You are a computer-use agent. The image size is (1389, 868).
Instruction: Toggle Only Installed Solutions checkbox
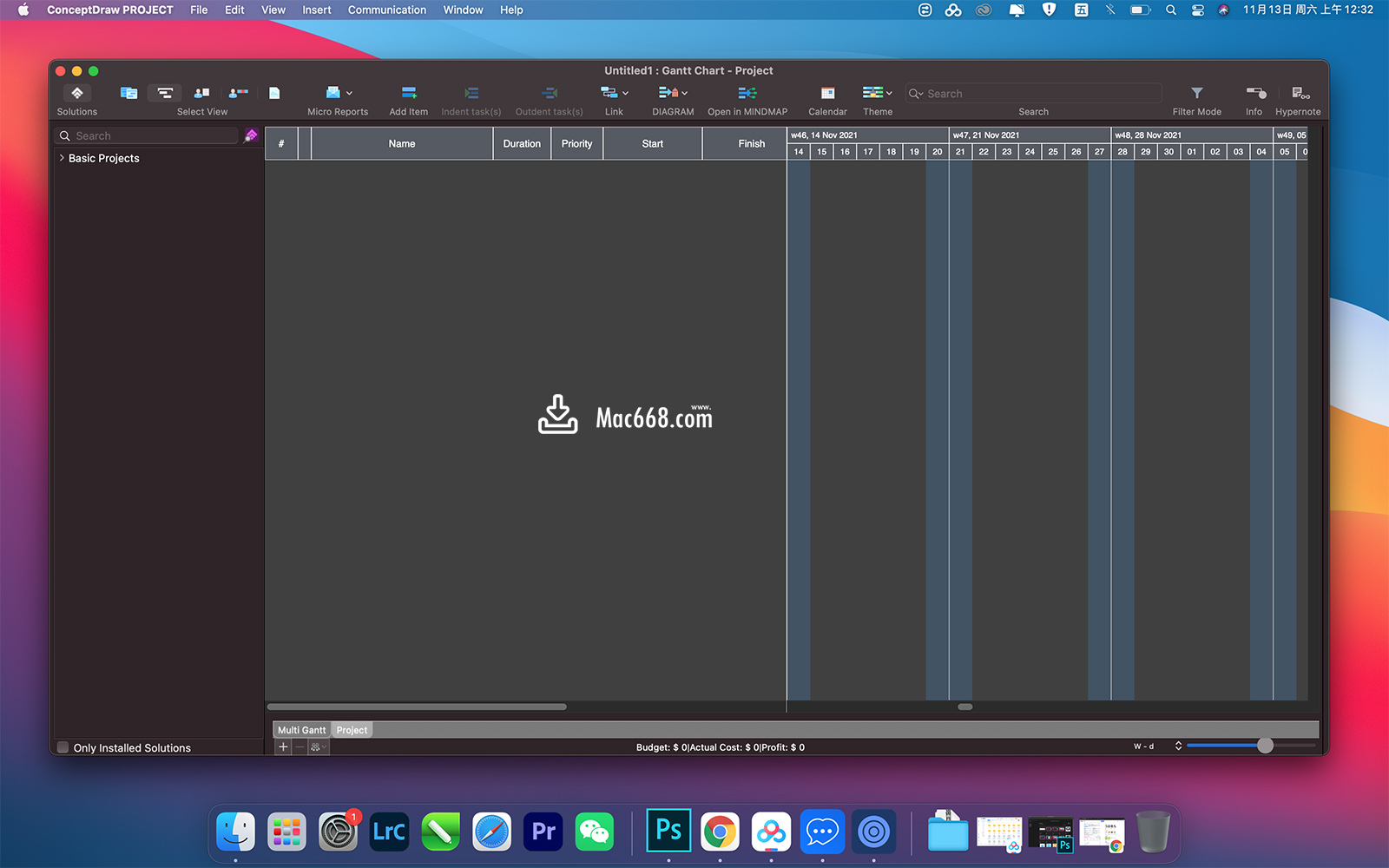63,747
